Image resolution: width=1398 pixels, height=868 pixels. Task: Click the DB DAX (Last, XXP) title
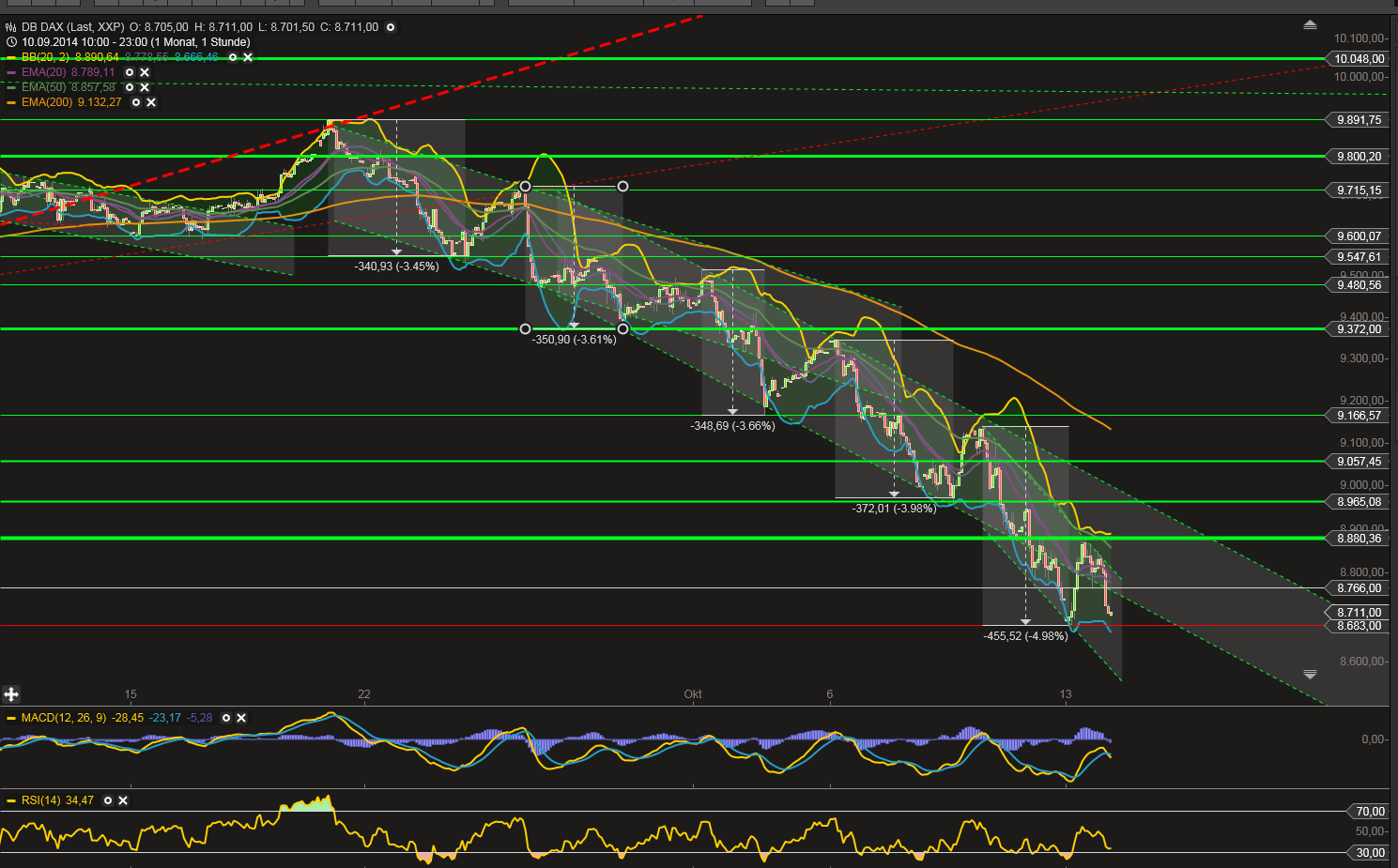click(x=73, y=27)
